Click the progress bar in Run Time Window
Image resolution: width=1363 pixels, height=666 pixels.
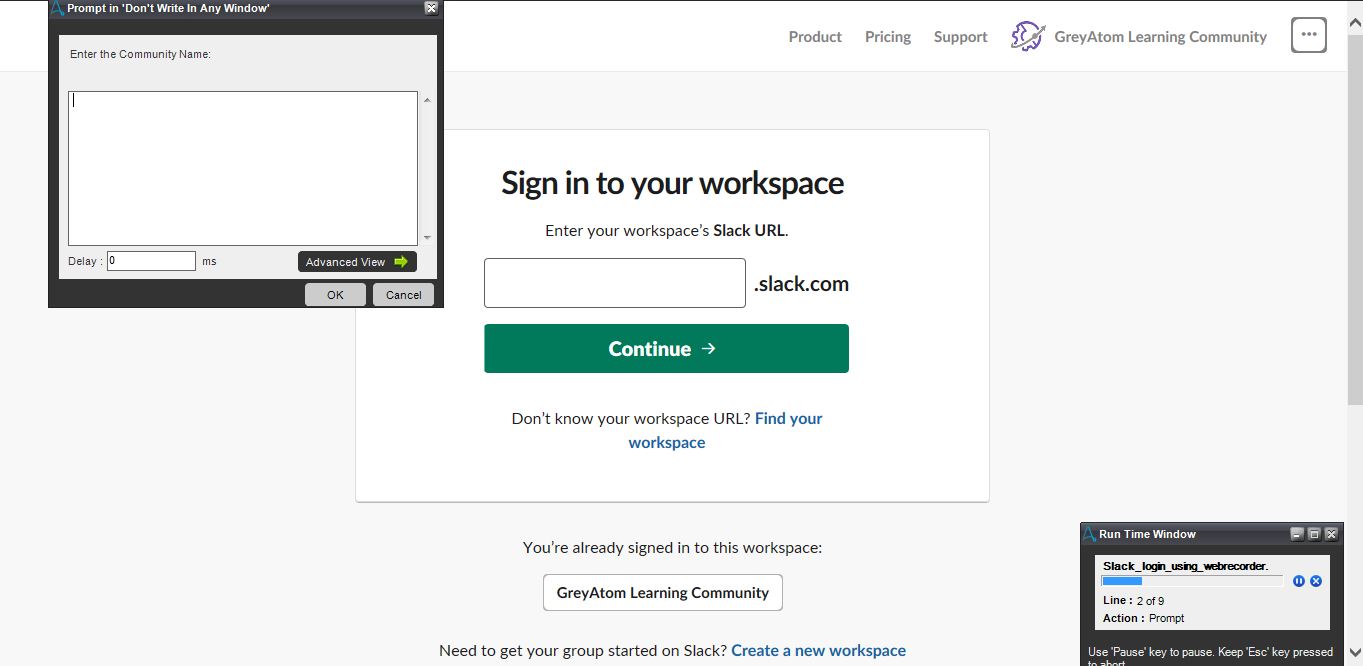(1192, 581)
